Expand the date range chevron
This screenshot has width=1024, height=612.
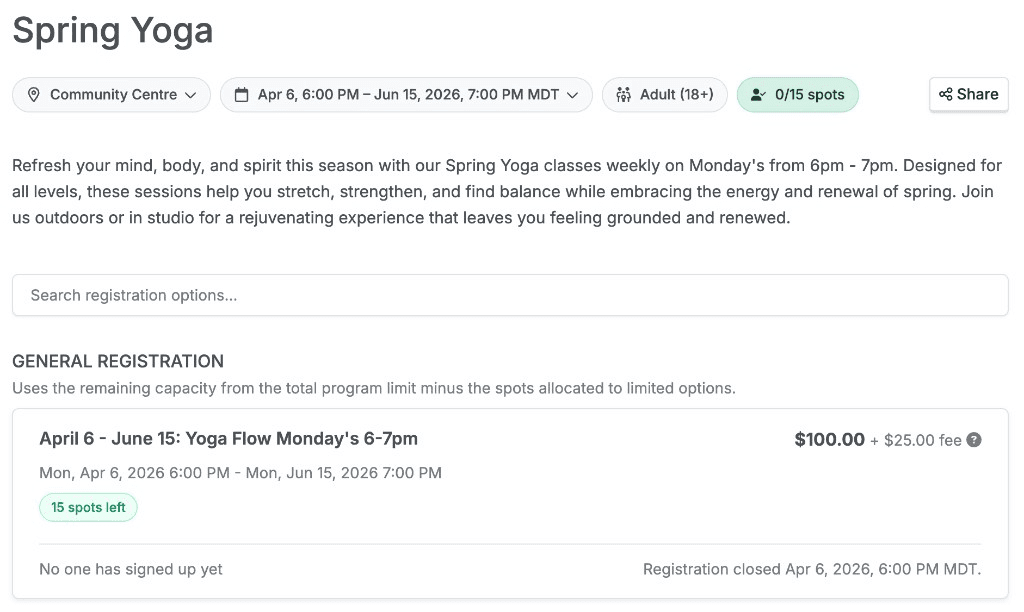pos(572,94)
